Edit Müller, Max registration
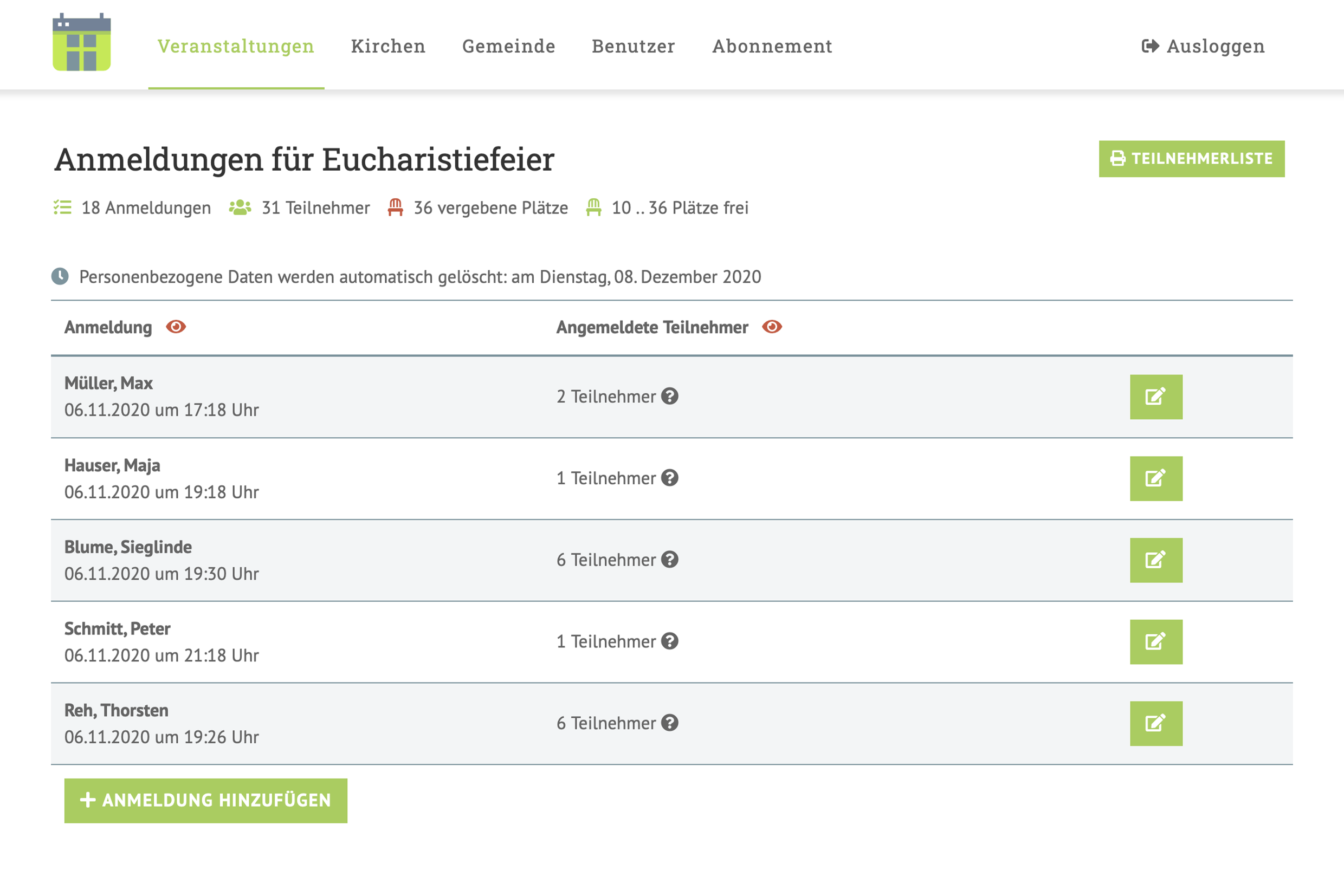1344x896 pixels. (x=1155, y=397)
